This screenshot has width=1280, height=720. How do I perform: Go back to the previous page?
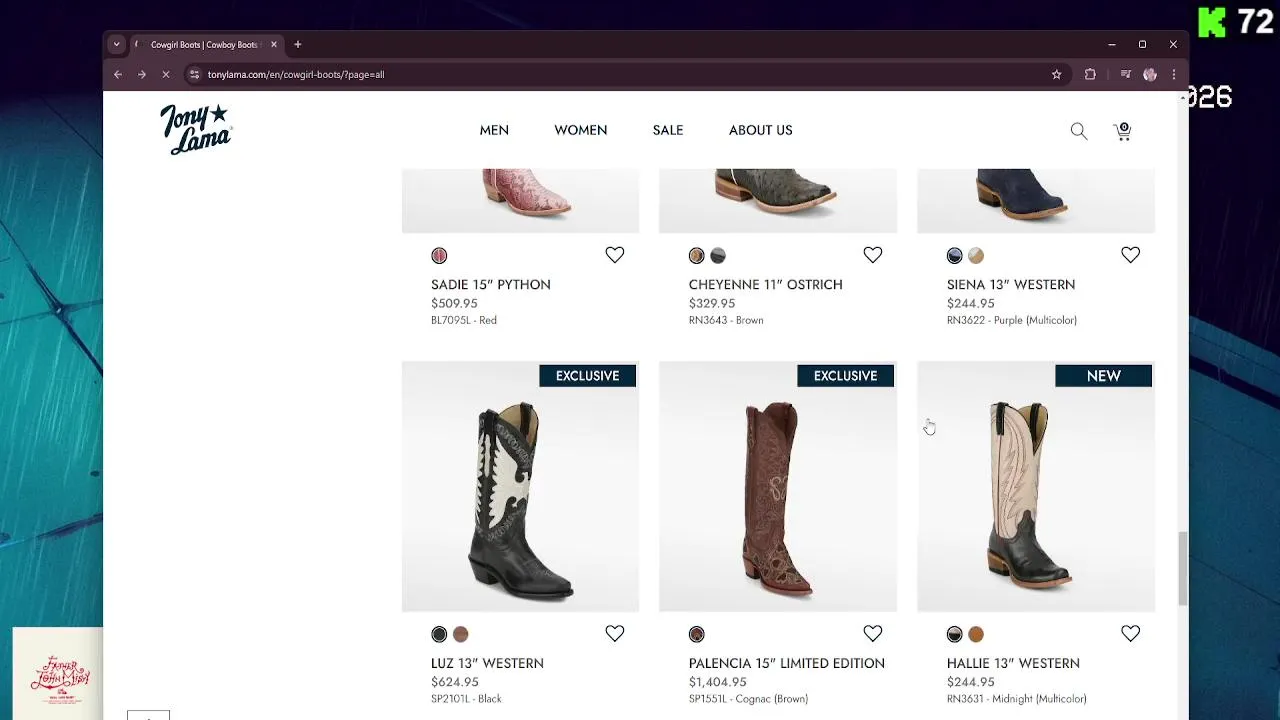[x=118, y=74]
